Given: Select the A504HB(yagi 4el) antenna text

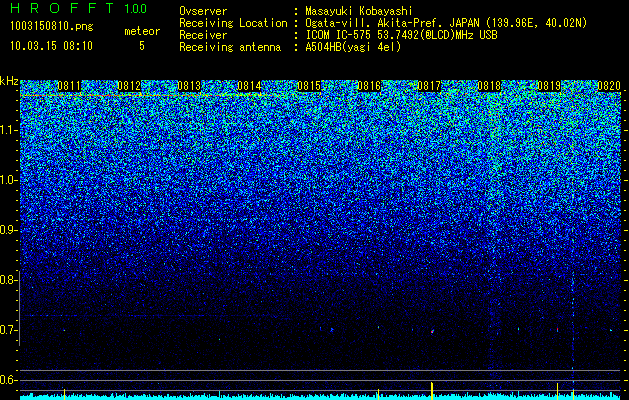Looking at the screenshot, I should [x=353, y=47].
